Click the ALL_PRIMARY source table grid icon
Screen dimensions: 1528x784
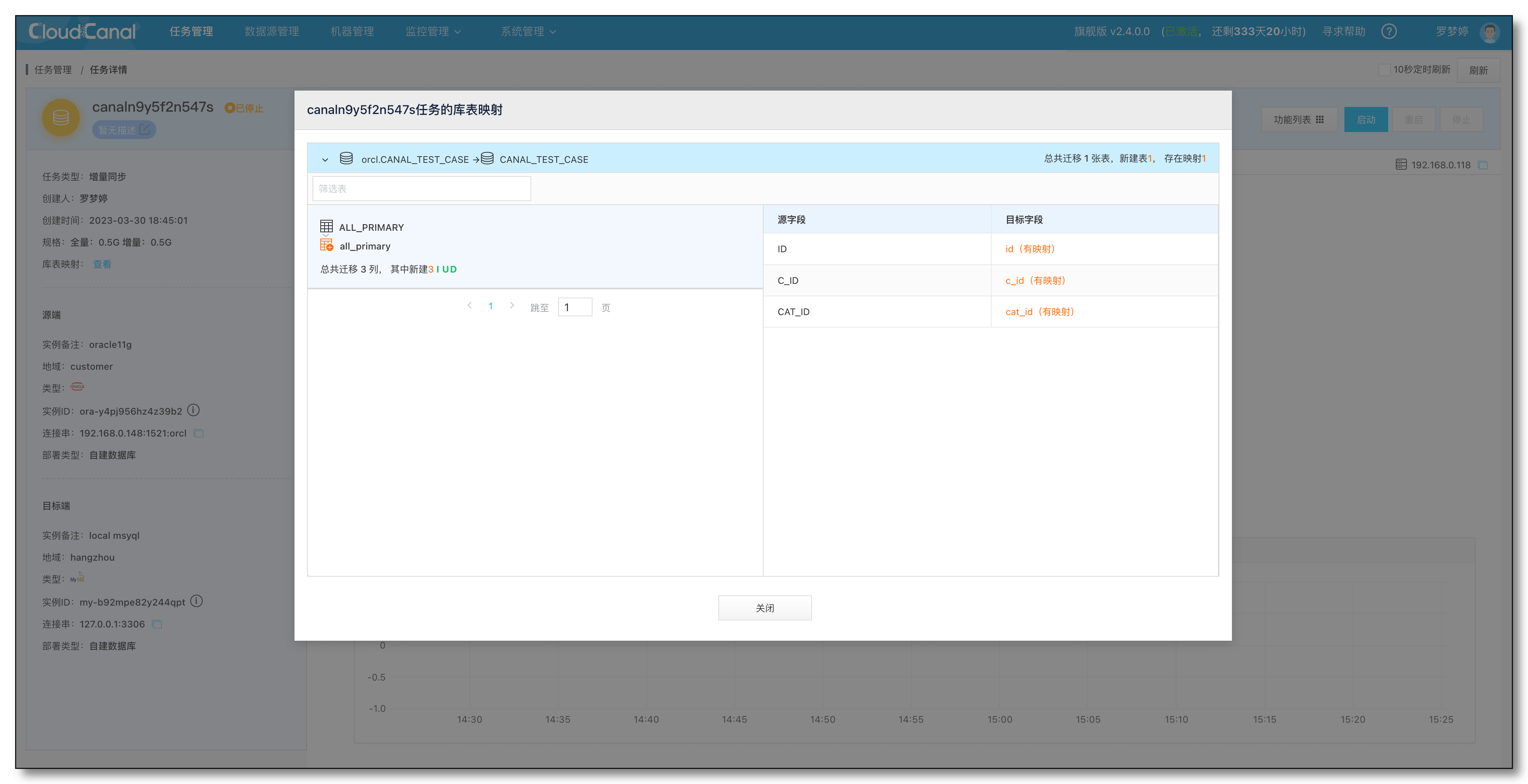326,226
